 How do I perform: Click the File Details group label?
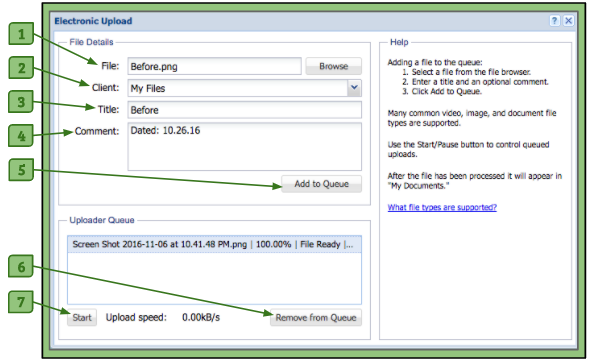pos(91,42)
